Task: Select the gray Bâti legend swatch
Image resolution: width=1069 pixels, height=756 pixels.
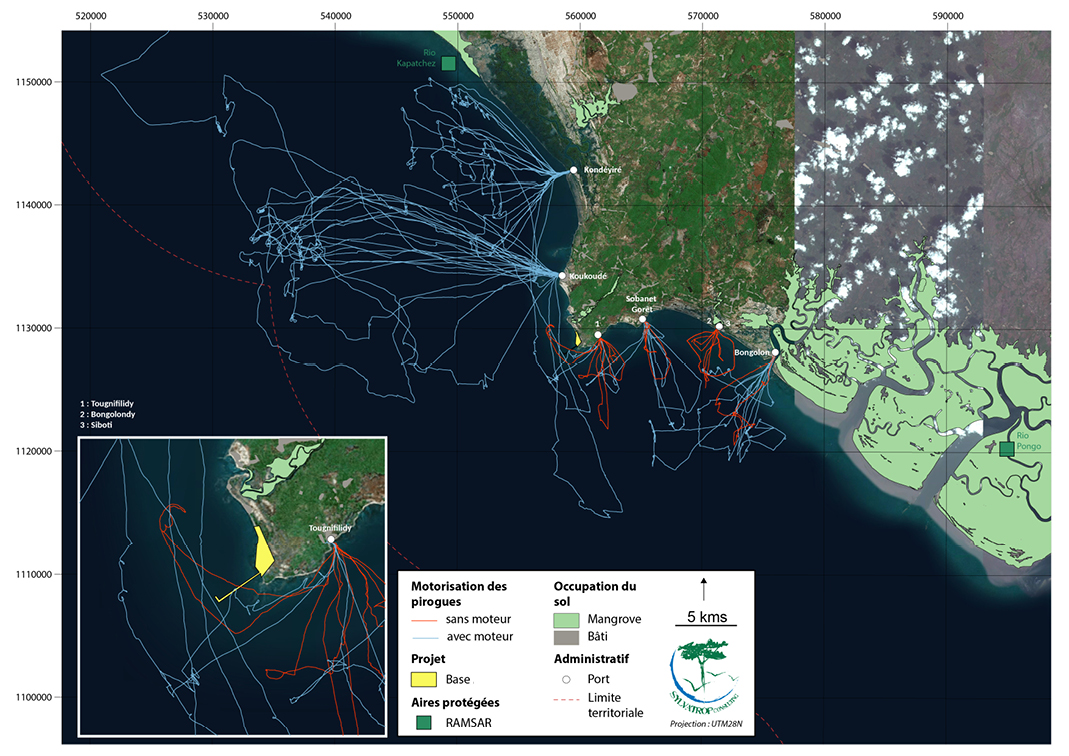Action: pos(566,636)
